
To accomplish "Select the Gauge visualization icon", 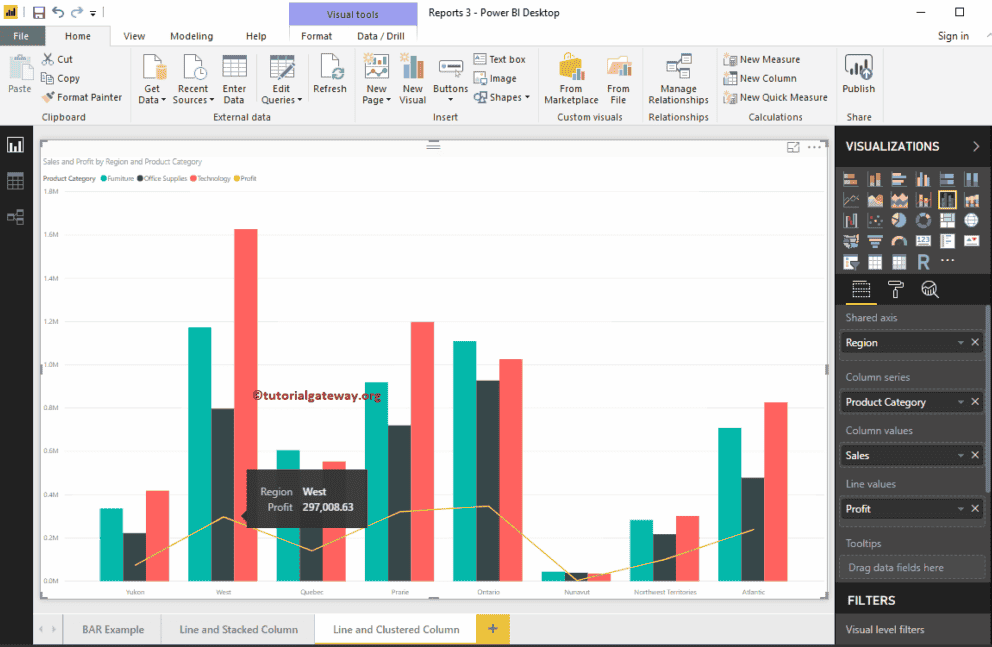I will pos(899,241).
